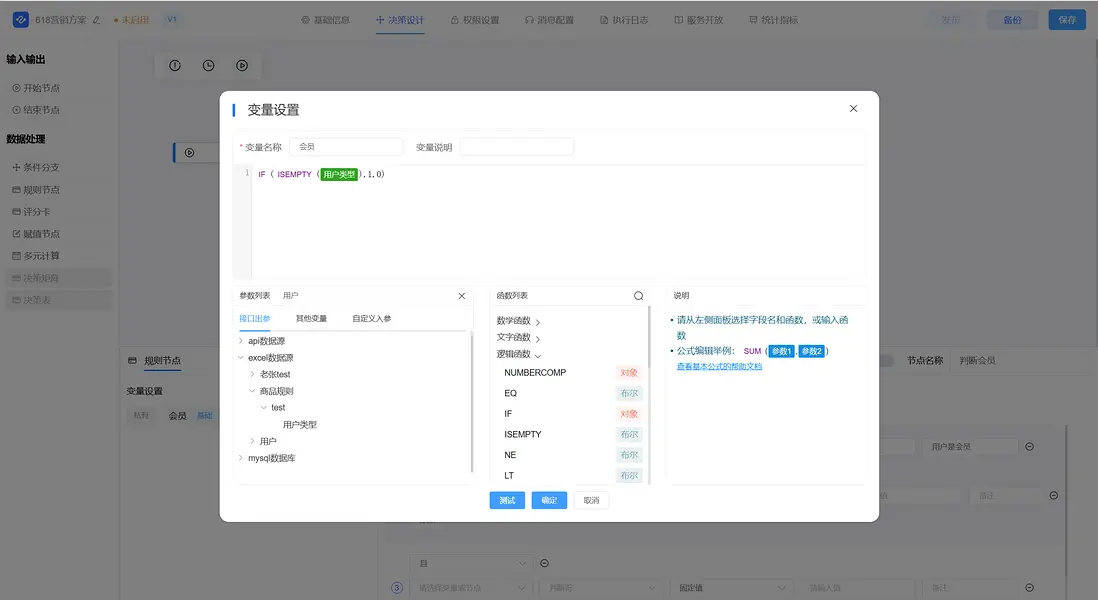
Task: Click the app logo icon
Action: pos(21,20)
